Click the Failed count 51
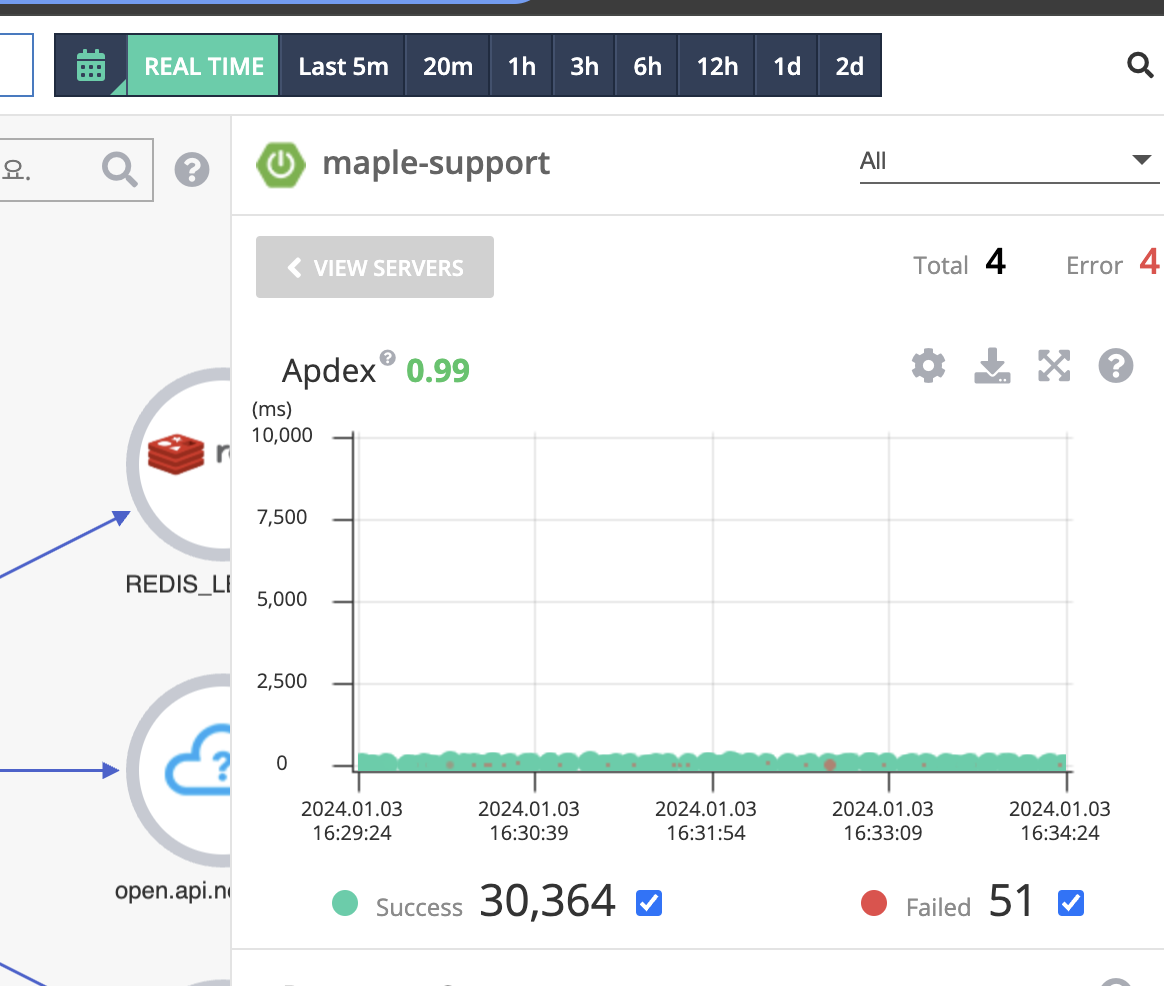This screenshot has width=1164, height=986. click(1011, 901)
